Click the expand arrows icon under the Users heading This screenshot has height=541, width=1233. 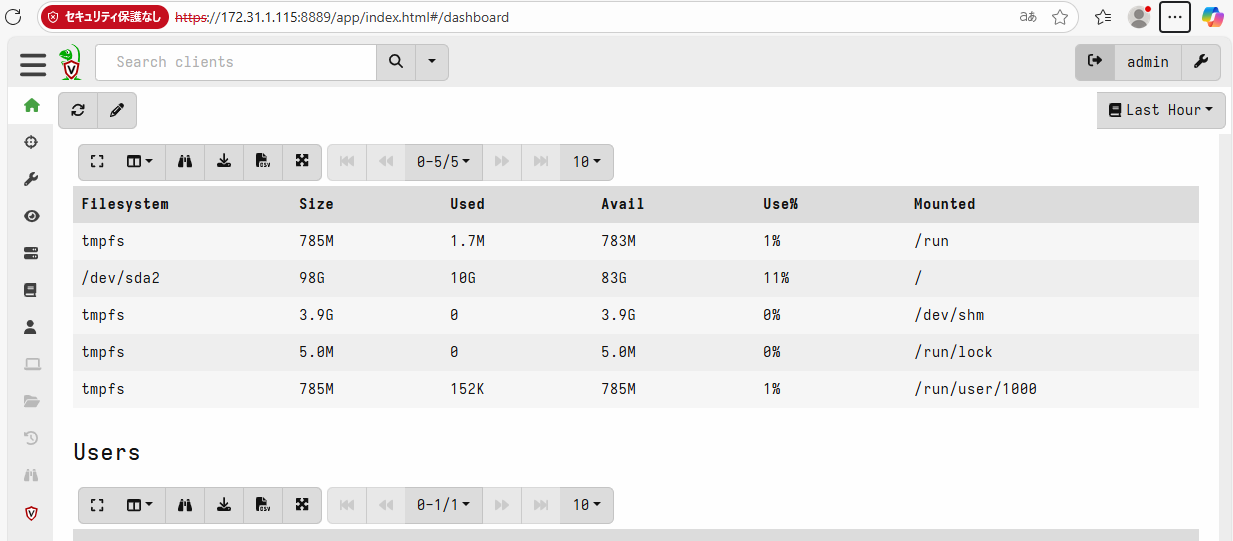[x=302, y=505]
